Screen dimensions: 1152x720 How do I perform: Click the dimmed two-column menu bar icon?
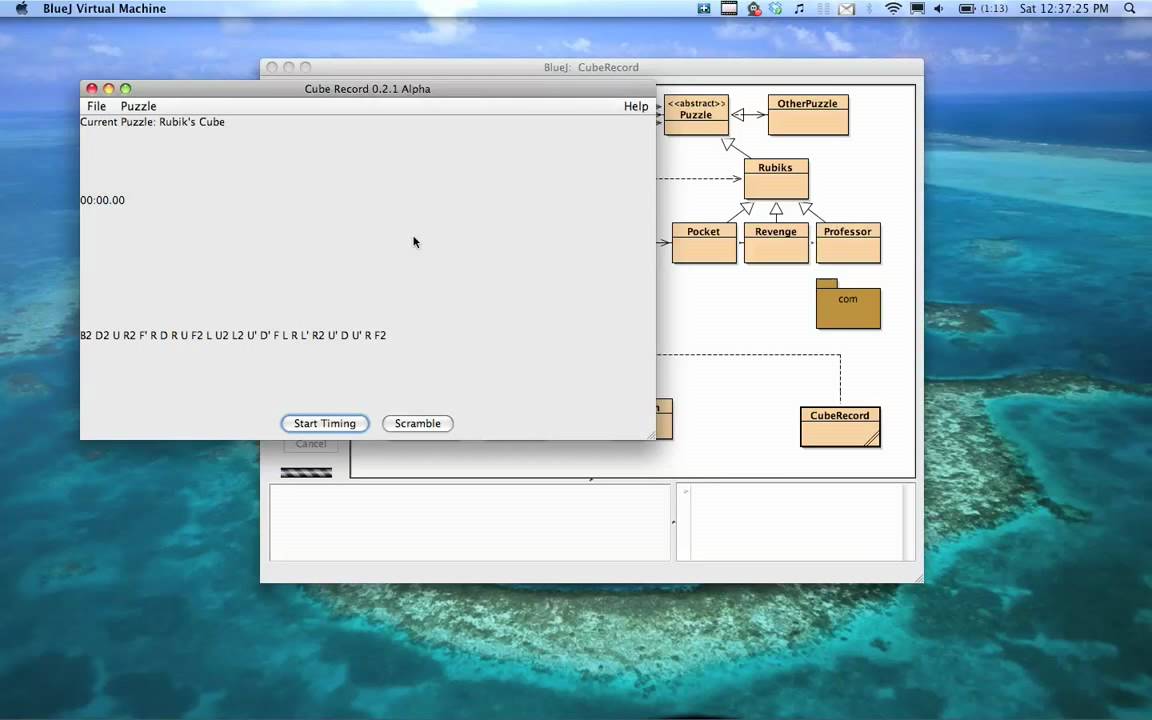pyautogui.click(x=824, y=9)
